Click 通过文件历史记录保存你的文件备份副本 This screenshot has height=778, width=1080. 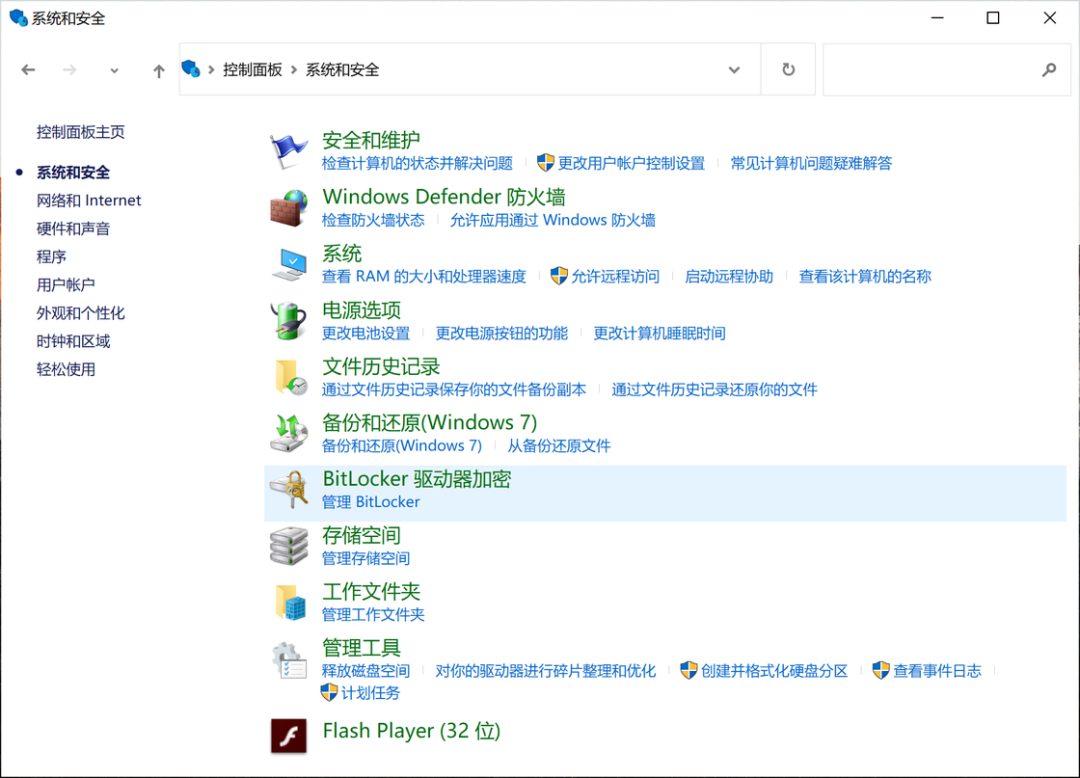click(x=454, y=390)
